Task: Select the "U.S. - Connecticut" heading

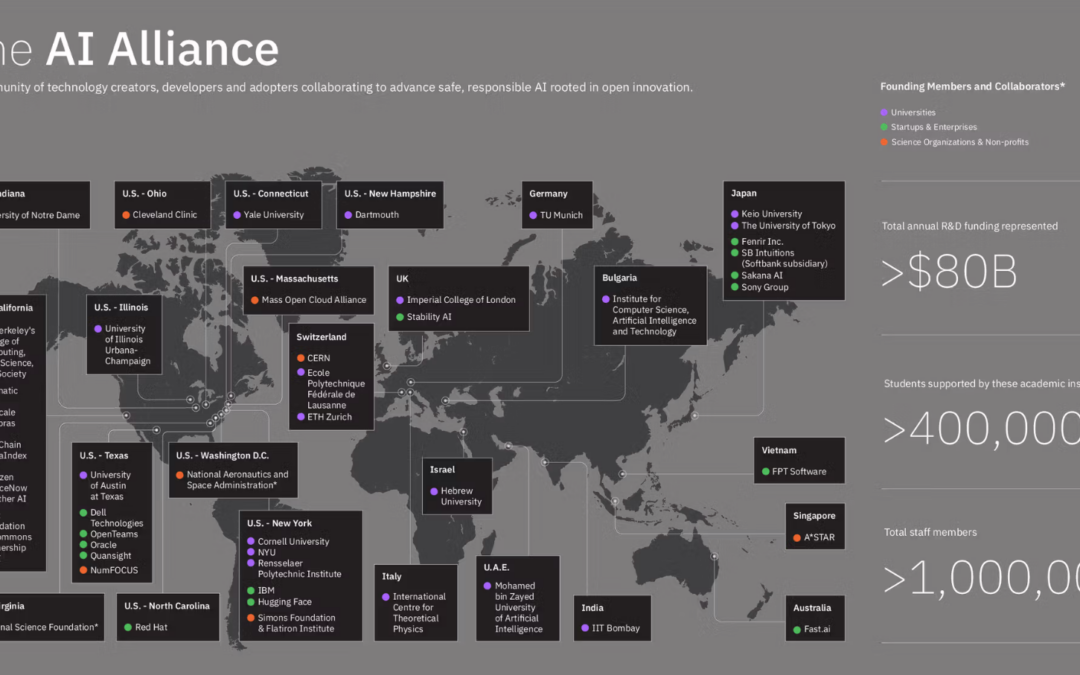Action: 271,194
